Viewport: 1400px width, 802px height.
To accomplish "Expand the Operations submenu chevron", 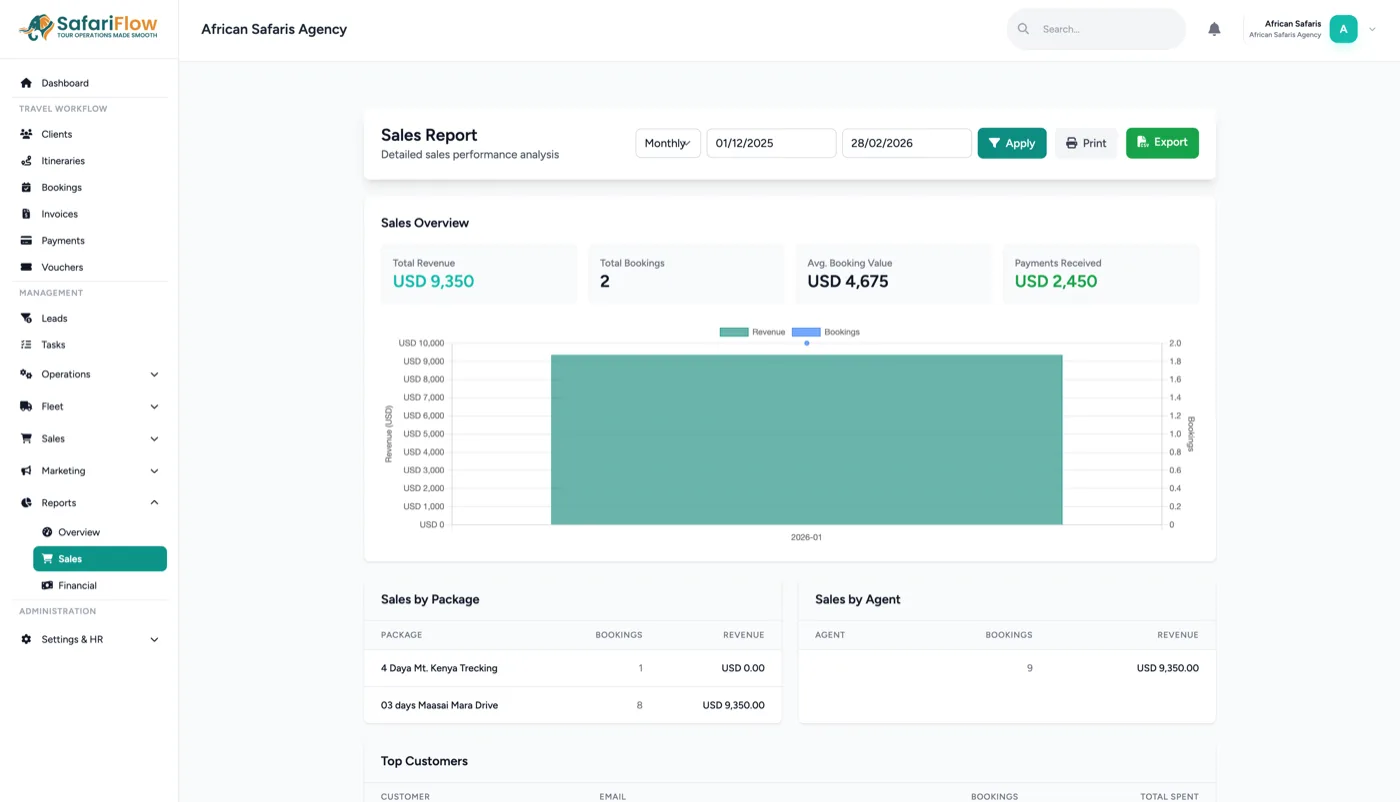I will click(x=154, y=374).
